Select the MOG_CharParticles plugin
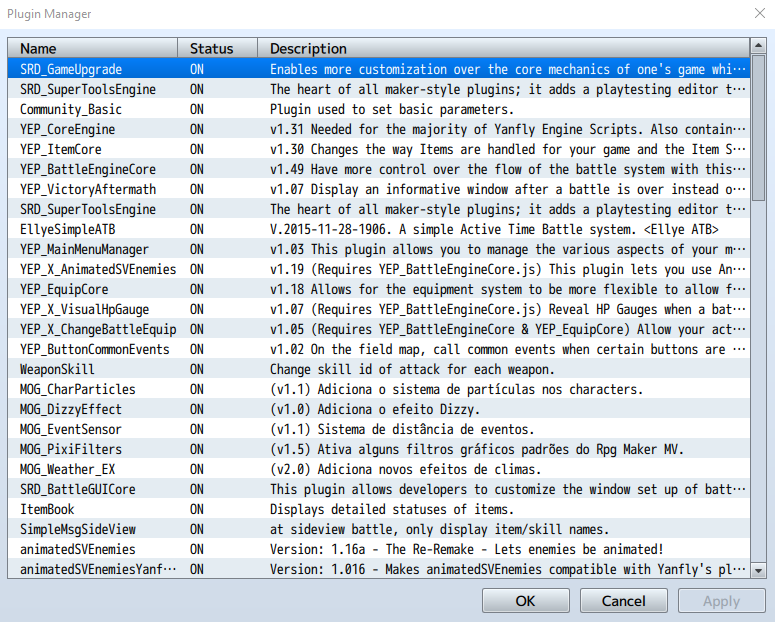 379,389
